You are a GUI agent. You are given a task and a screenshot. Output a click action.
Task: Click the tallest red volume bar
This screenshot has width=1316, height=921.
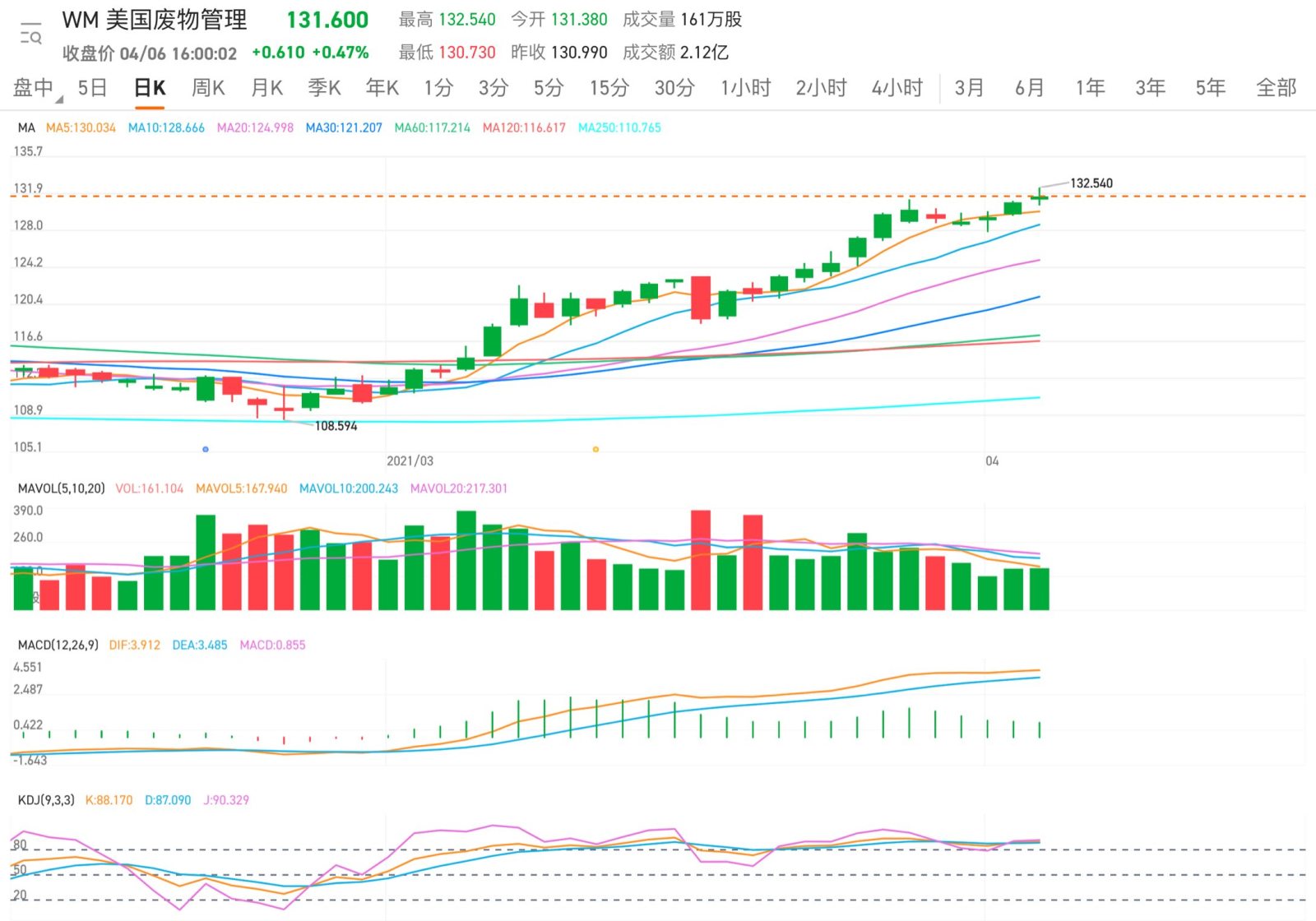tap(701, 560)
